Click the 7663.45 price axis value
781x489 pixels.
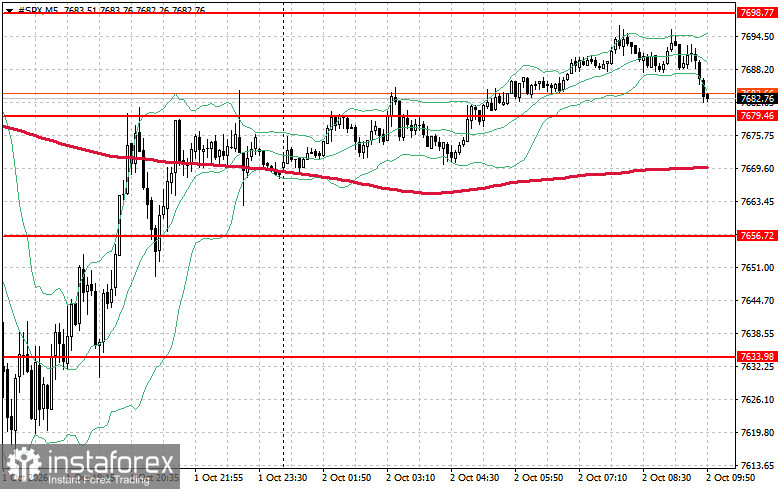(x=757, y=202)
